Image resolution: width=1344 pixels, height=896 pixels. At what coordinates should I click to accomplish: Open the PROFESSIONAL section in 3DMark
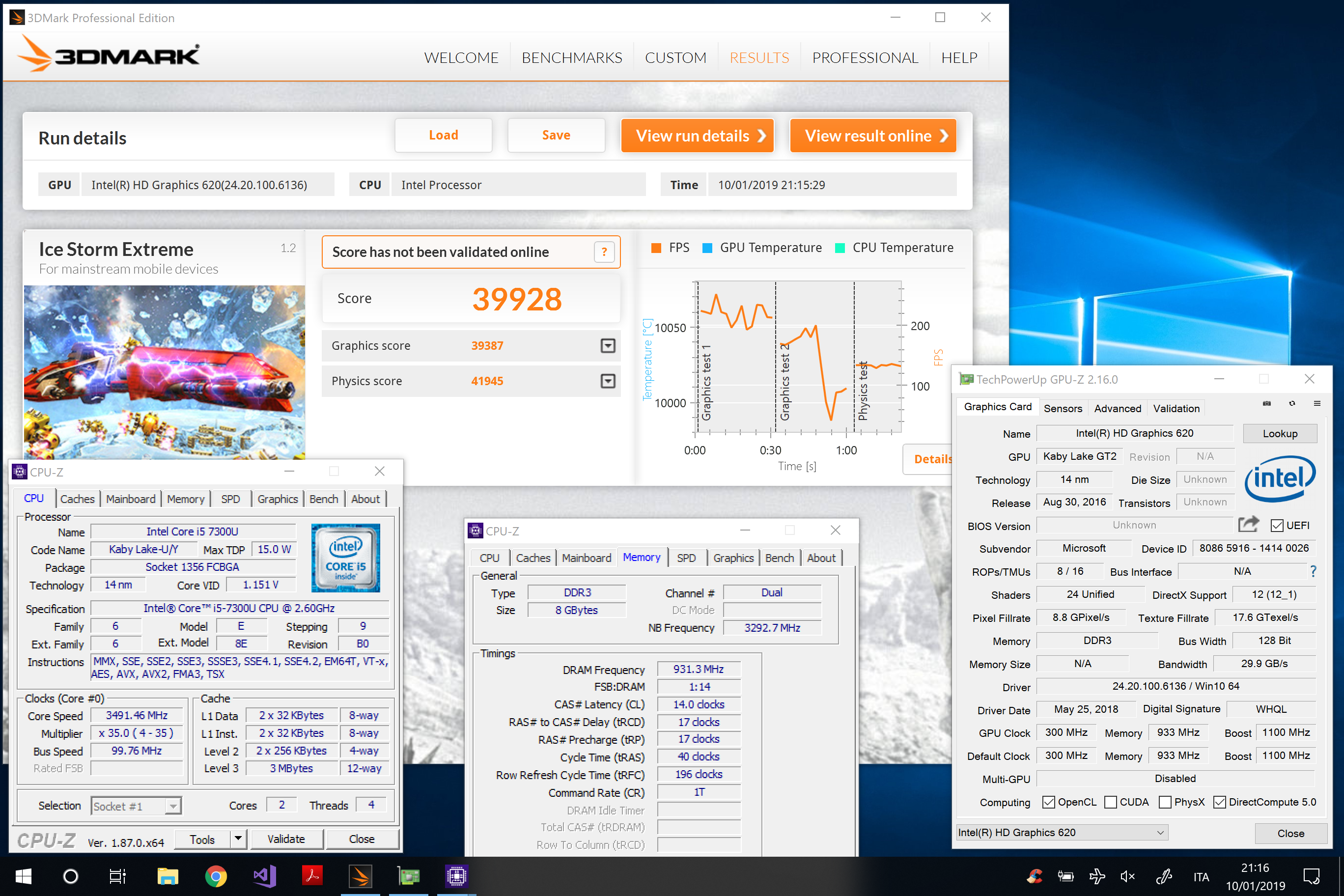[x=865, y=57]
